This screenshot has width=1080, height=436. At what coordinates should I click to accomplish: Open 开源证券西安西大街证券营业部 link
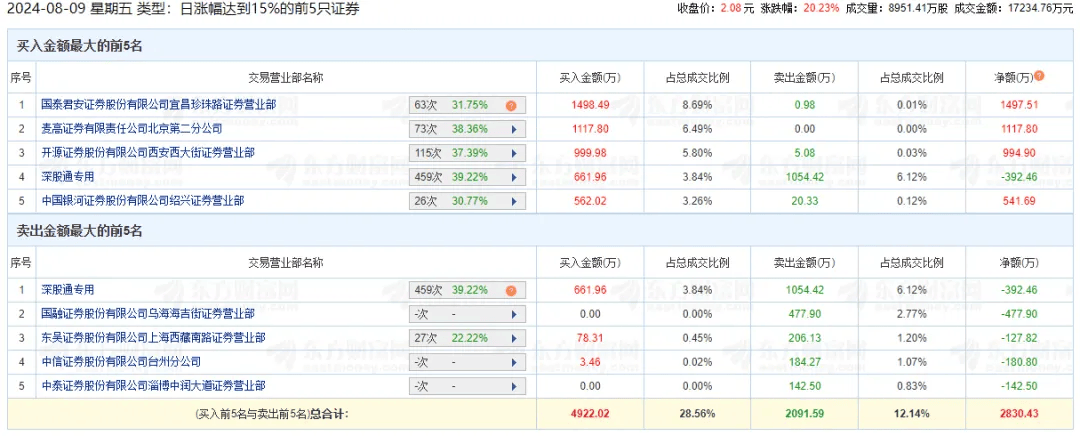(147, 152)
